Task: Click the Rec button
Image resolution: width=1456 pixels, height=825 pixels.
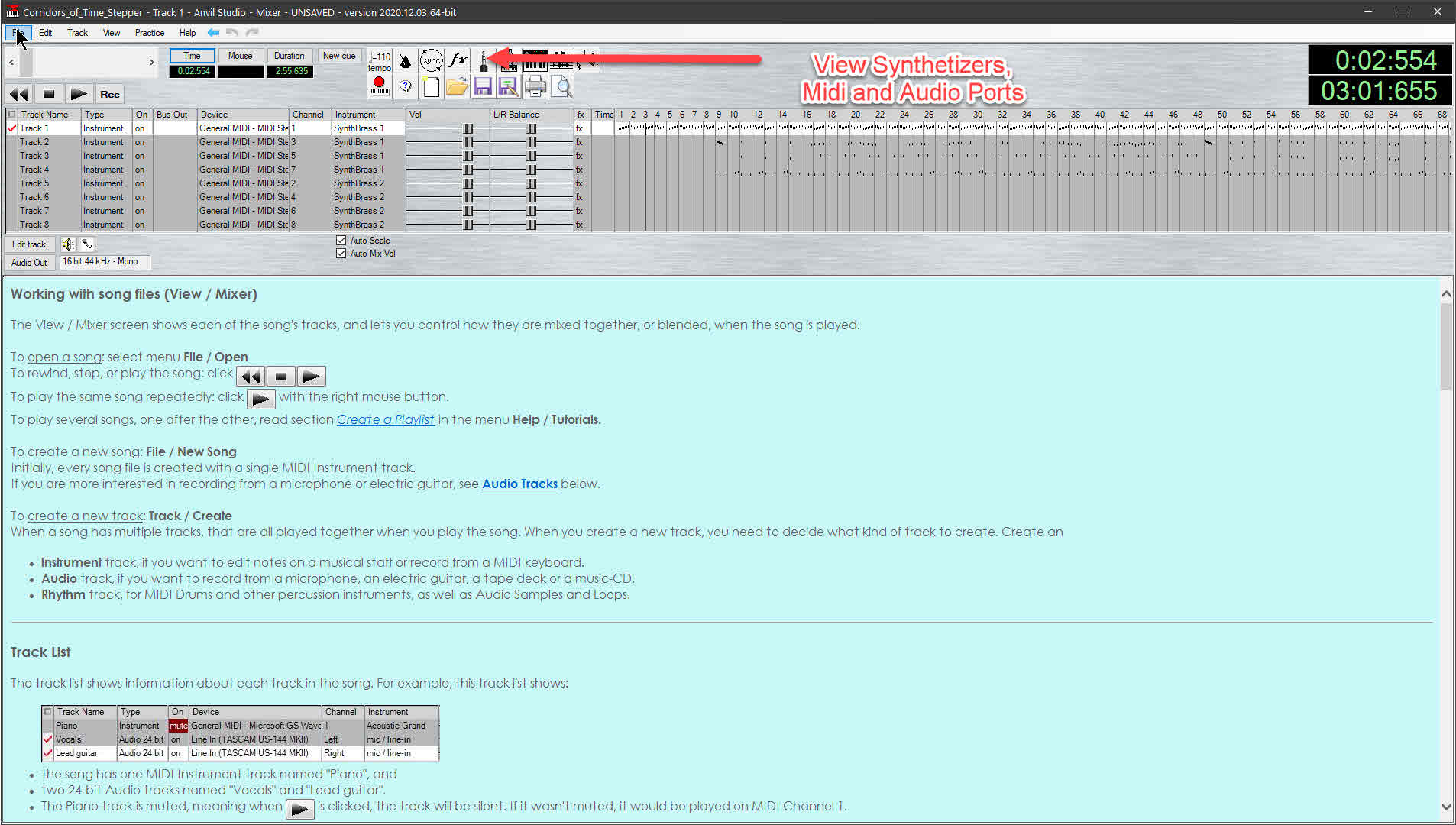Action: (x=110, y=94)
